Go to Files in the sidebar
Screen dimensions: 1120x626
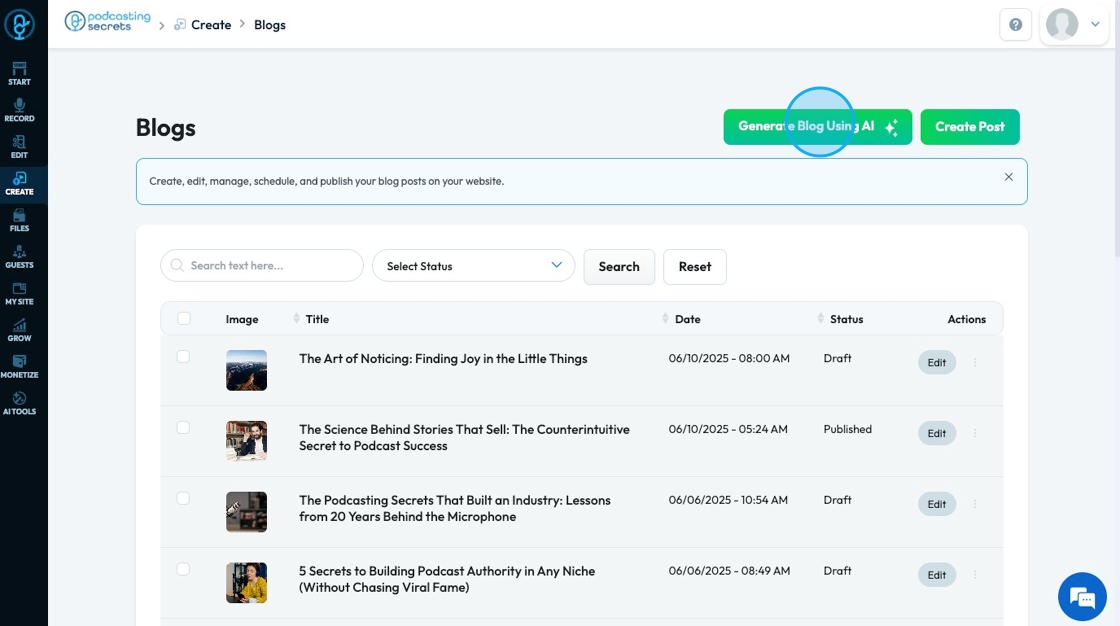tap(19, 220)
